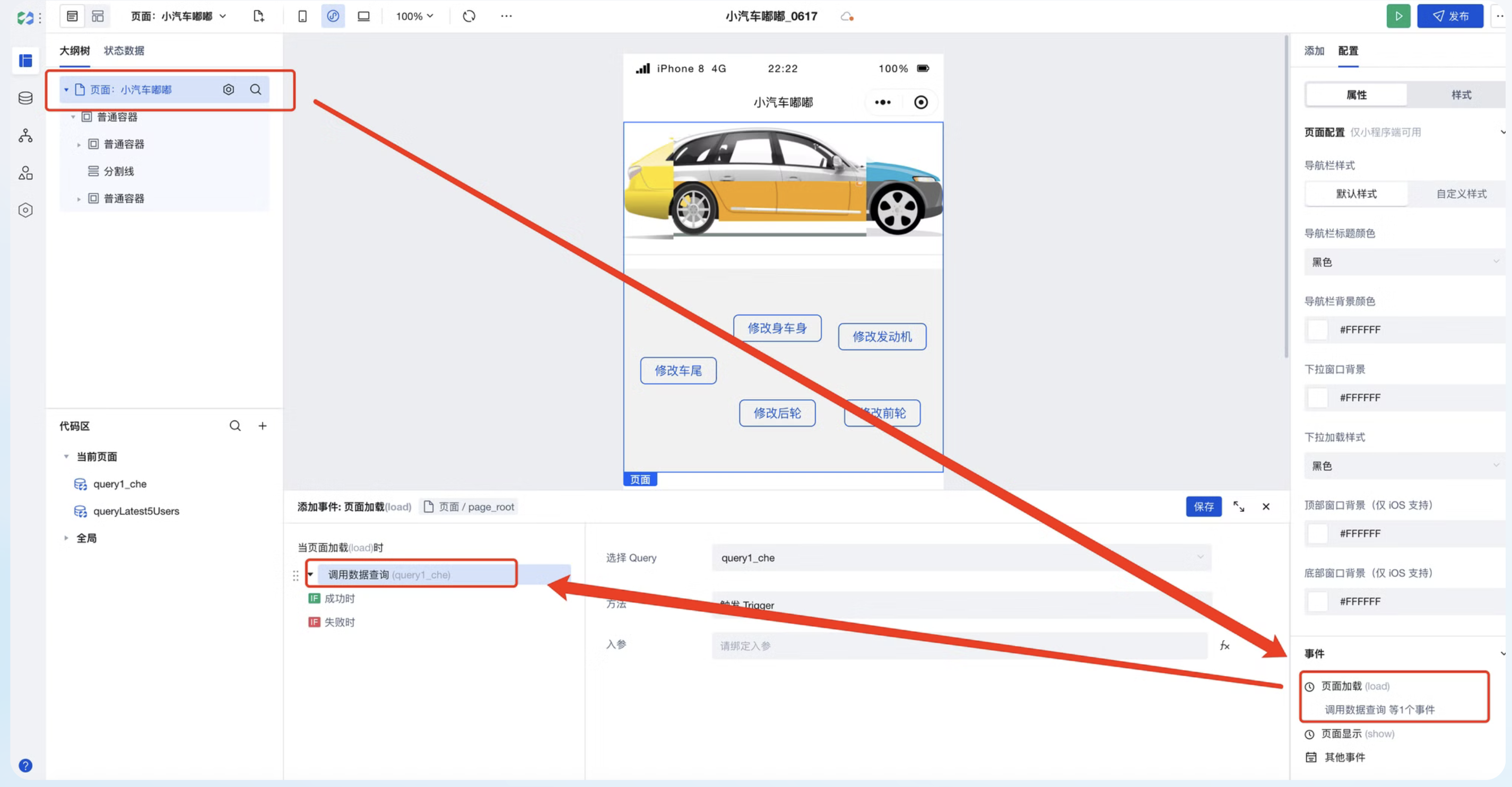This screenshot has width=1512, height=787.
Task: Expand the 全局 tree node
Action: (66, 538)
